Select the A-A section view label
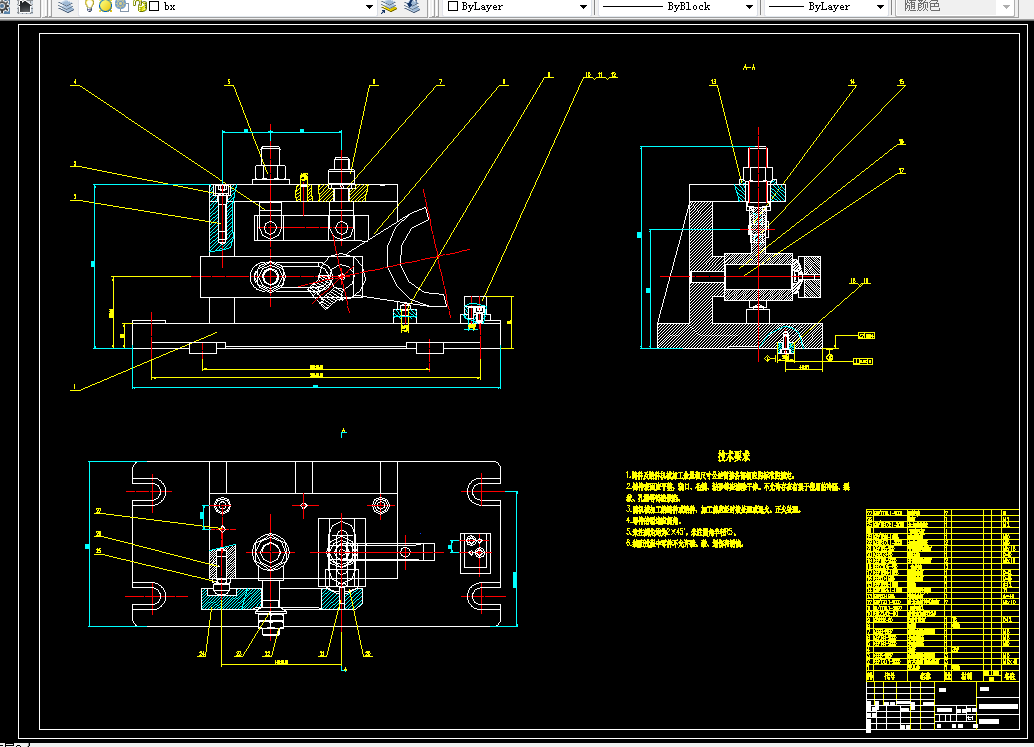This screenshot has height=747, width=1034. [749, 67]
